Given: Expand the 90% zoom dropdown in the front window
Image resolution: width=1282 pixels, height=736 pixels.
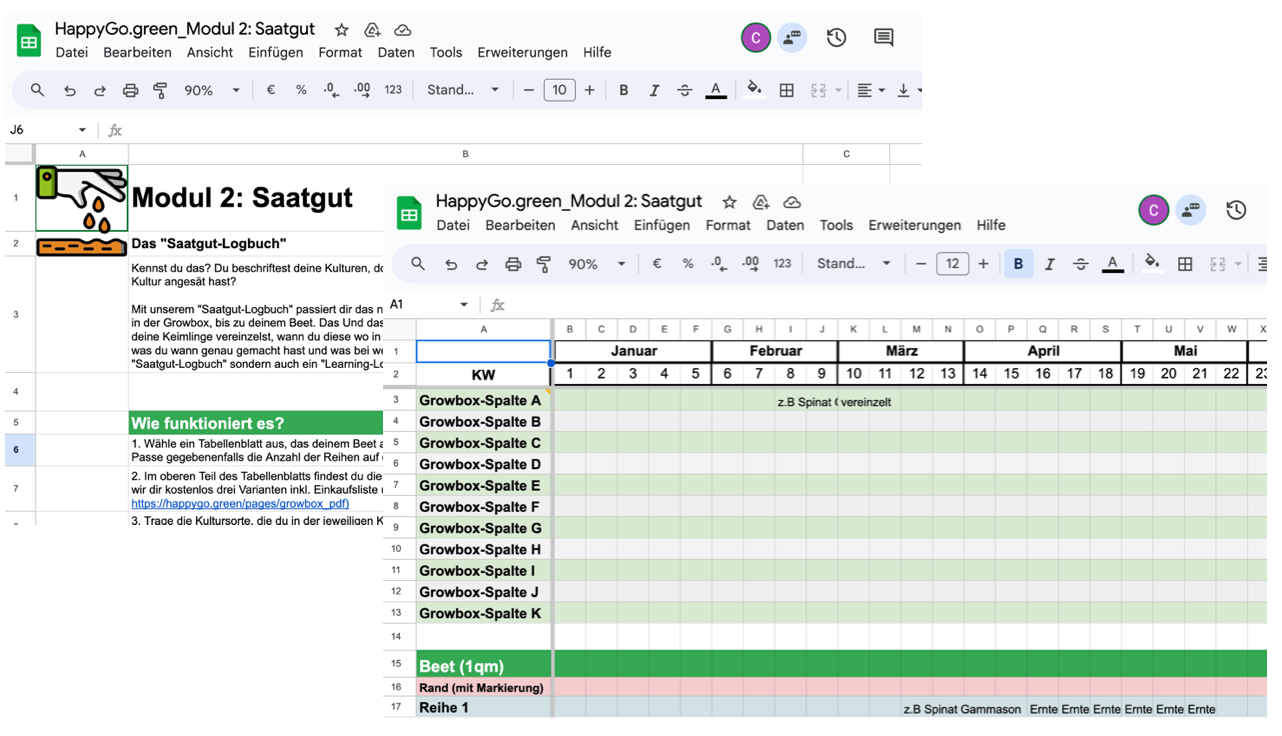Looking at the screenshot, I should (x=621, y=264).
